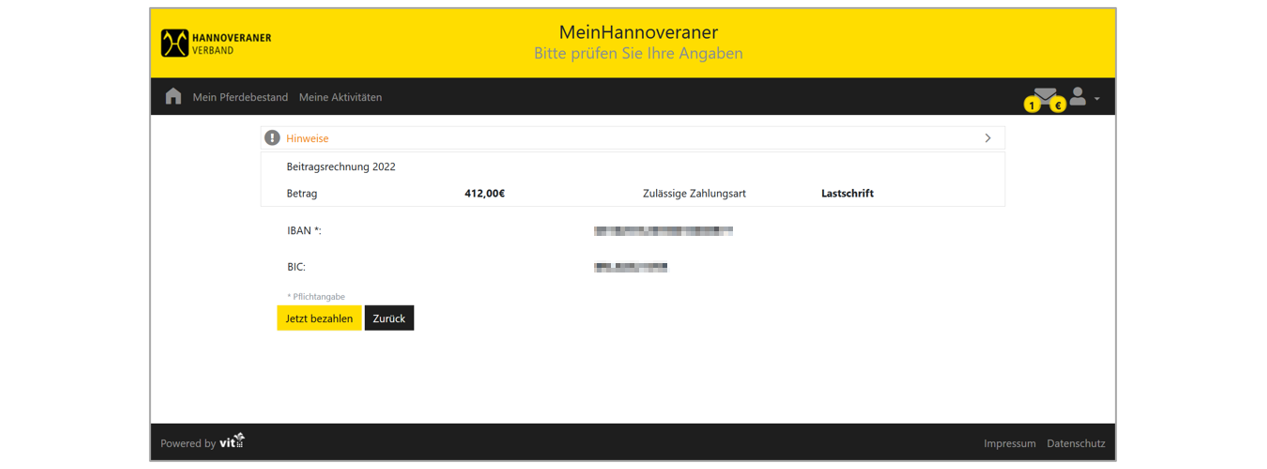The image size is (1267, 469).
Task: Click the Lastschrift payment type text
Action: 847,193
